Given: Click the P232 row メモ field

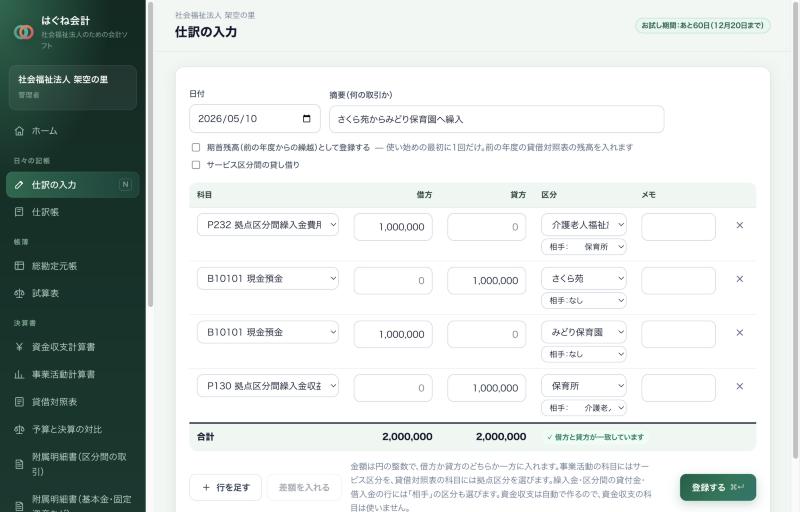Looking at the screenshot, I should click(x=678, y=227).
